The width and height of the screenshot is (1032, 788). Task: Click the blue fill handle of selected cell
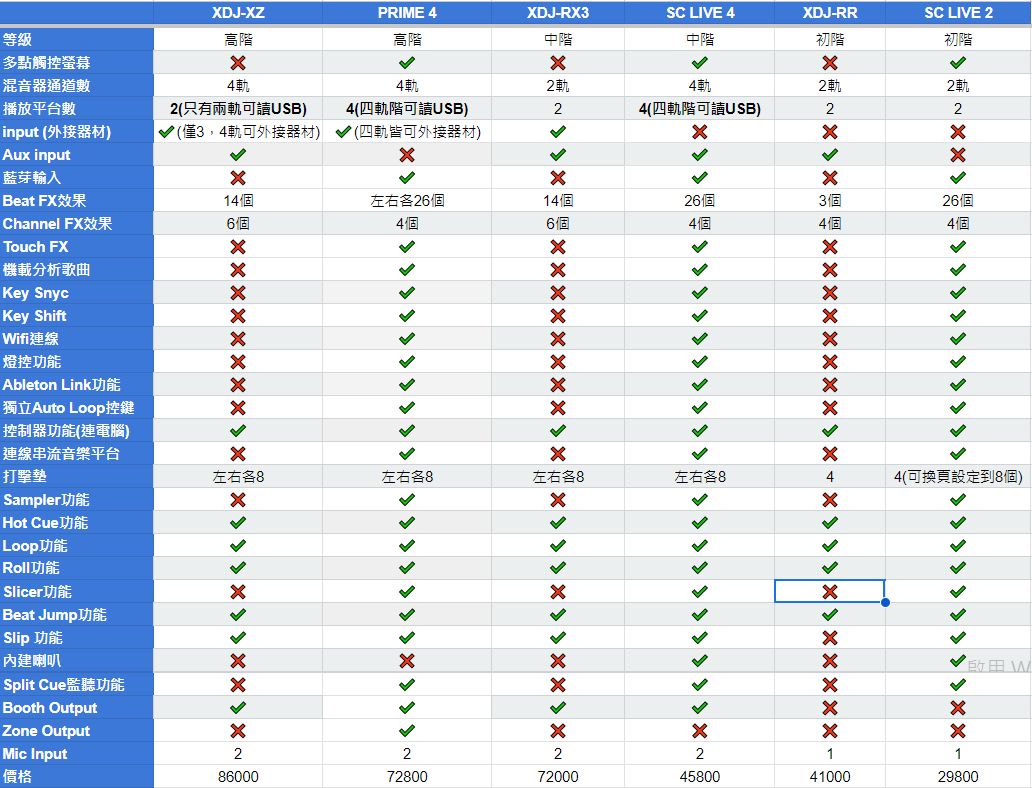point(885,602)
